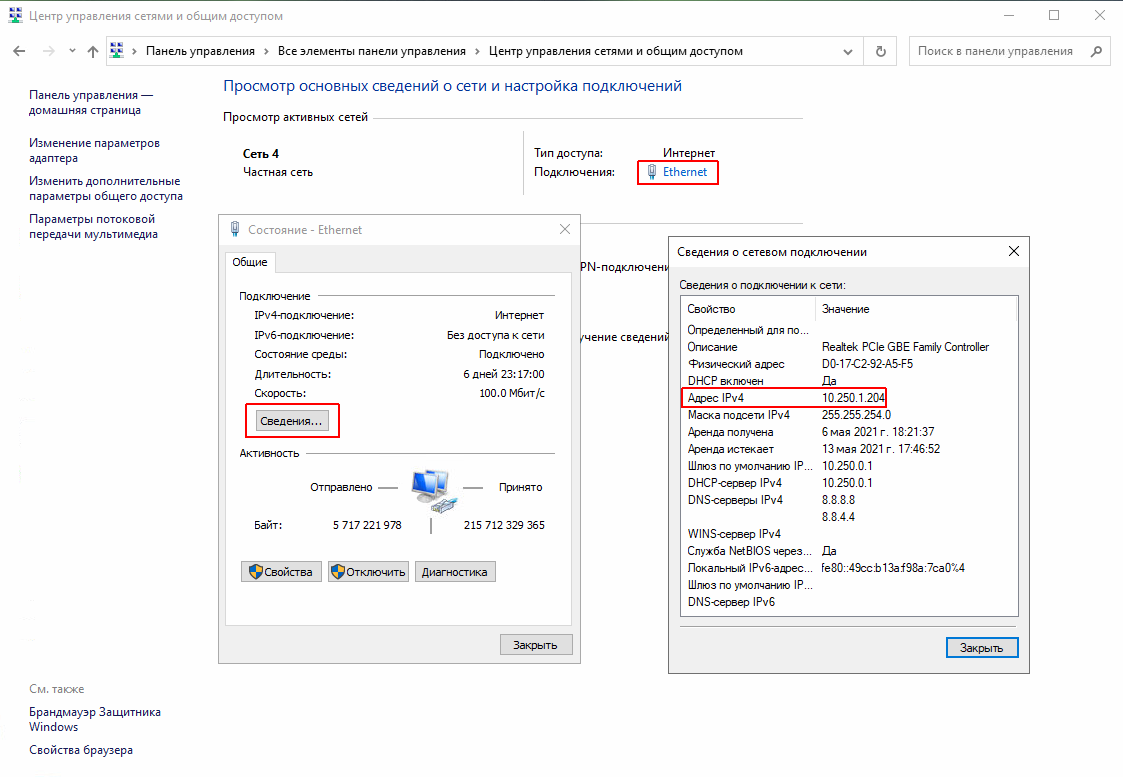This screenshot has height=777, width=1123.
Task: Click the Ethernet plug icon beside connection
Action: [651, 172]
